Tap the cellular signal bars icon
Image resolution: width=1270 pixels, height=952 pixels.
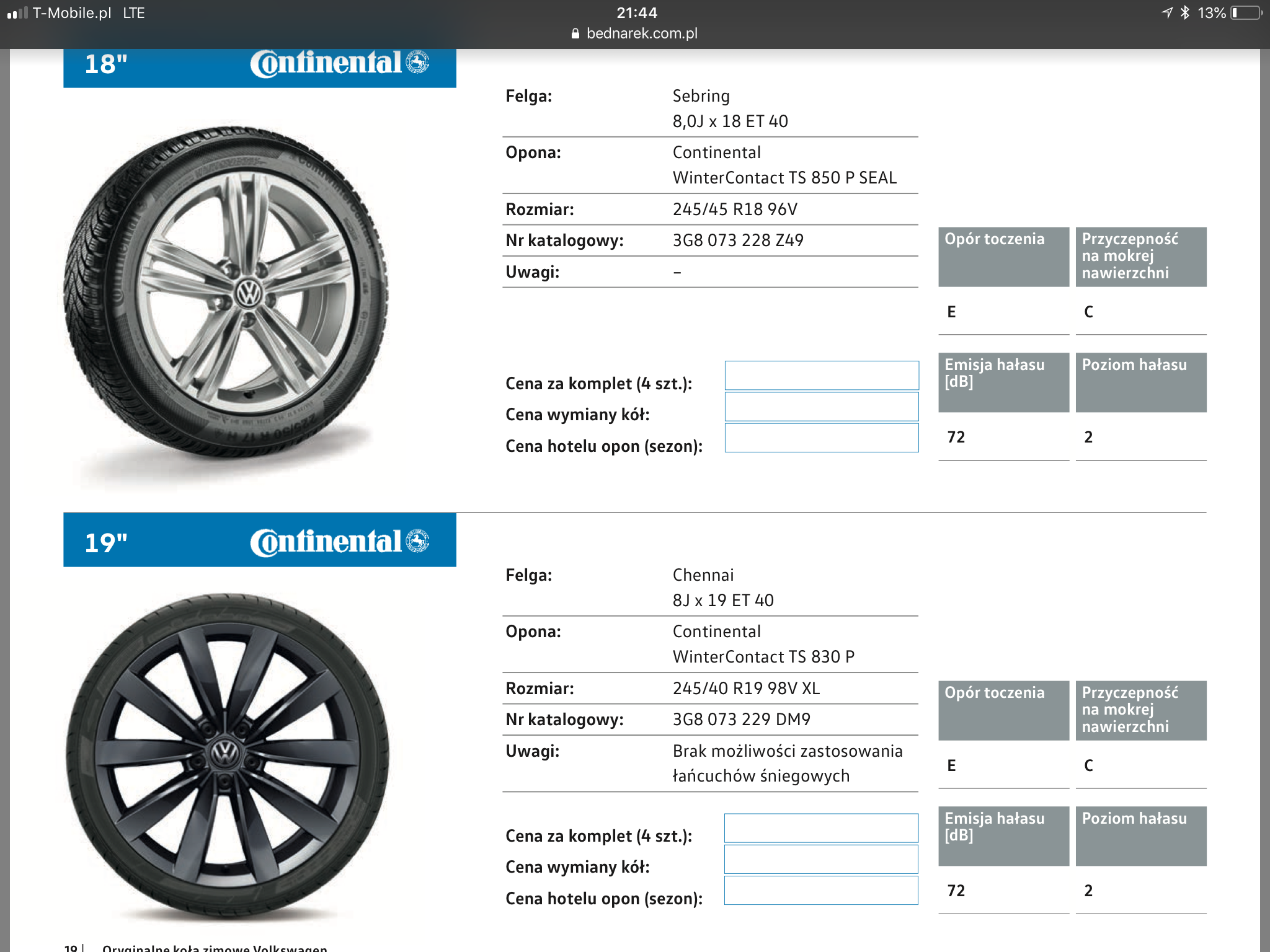pyautogui.click(x=17, y=12)
